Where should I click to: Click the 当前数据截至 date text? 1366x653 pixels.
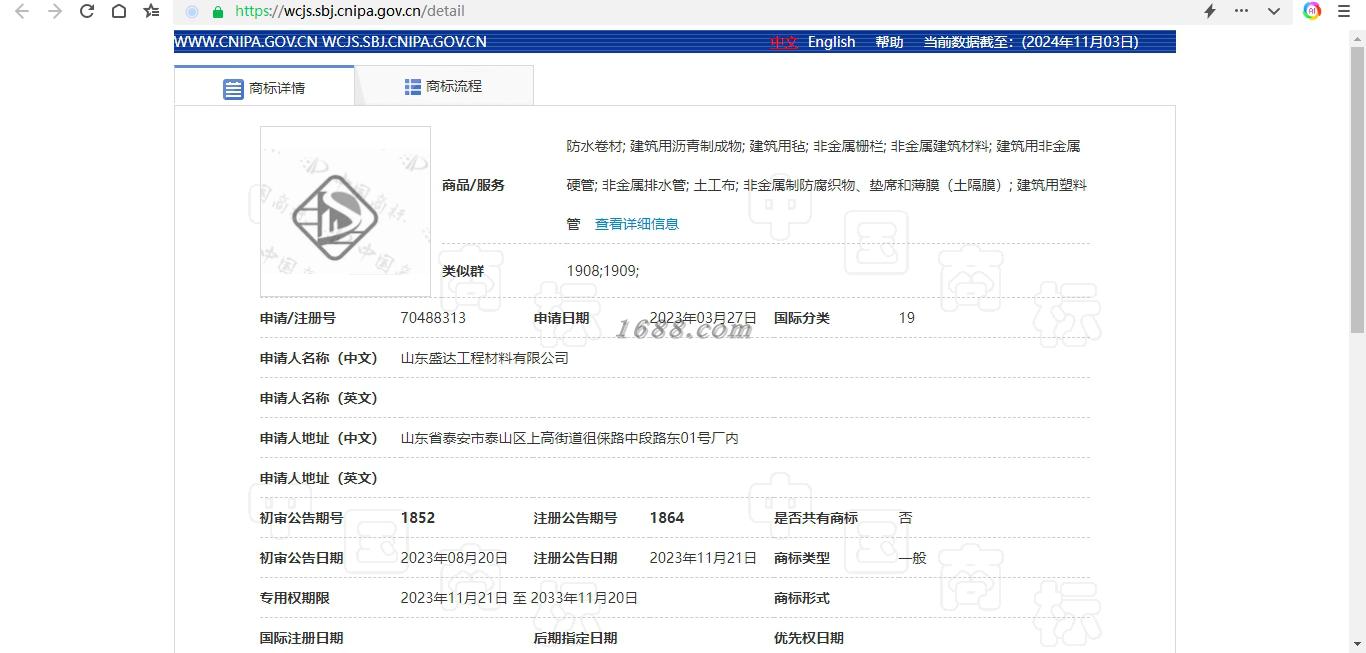[1031, 42]
